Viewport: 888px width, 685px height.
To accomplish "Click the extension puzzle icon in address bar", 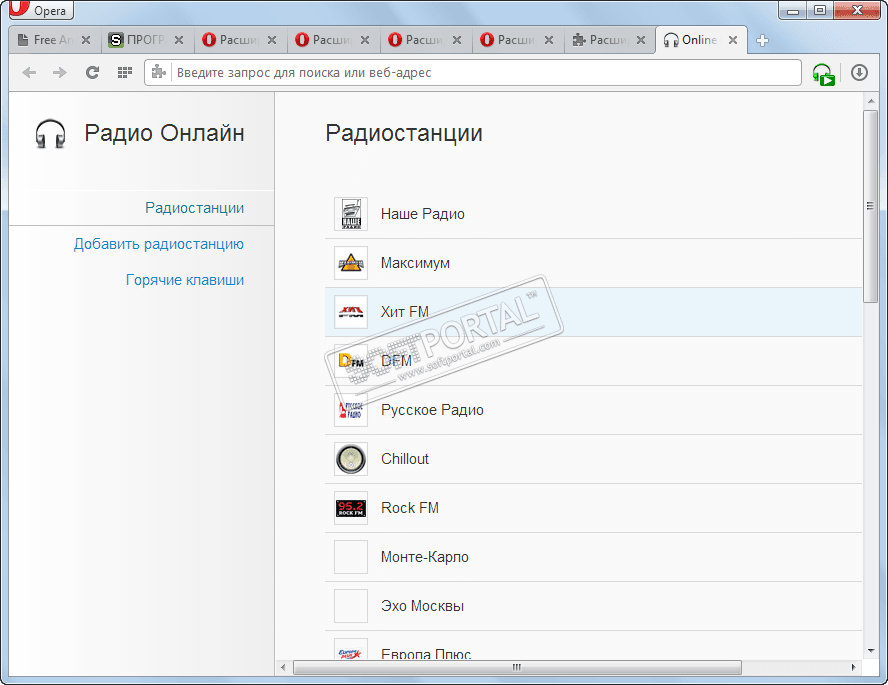I will pos(159,72).
